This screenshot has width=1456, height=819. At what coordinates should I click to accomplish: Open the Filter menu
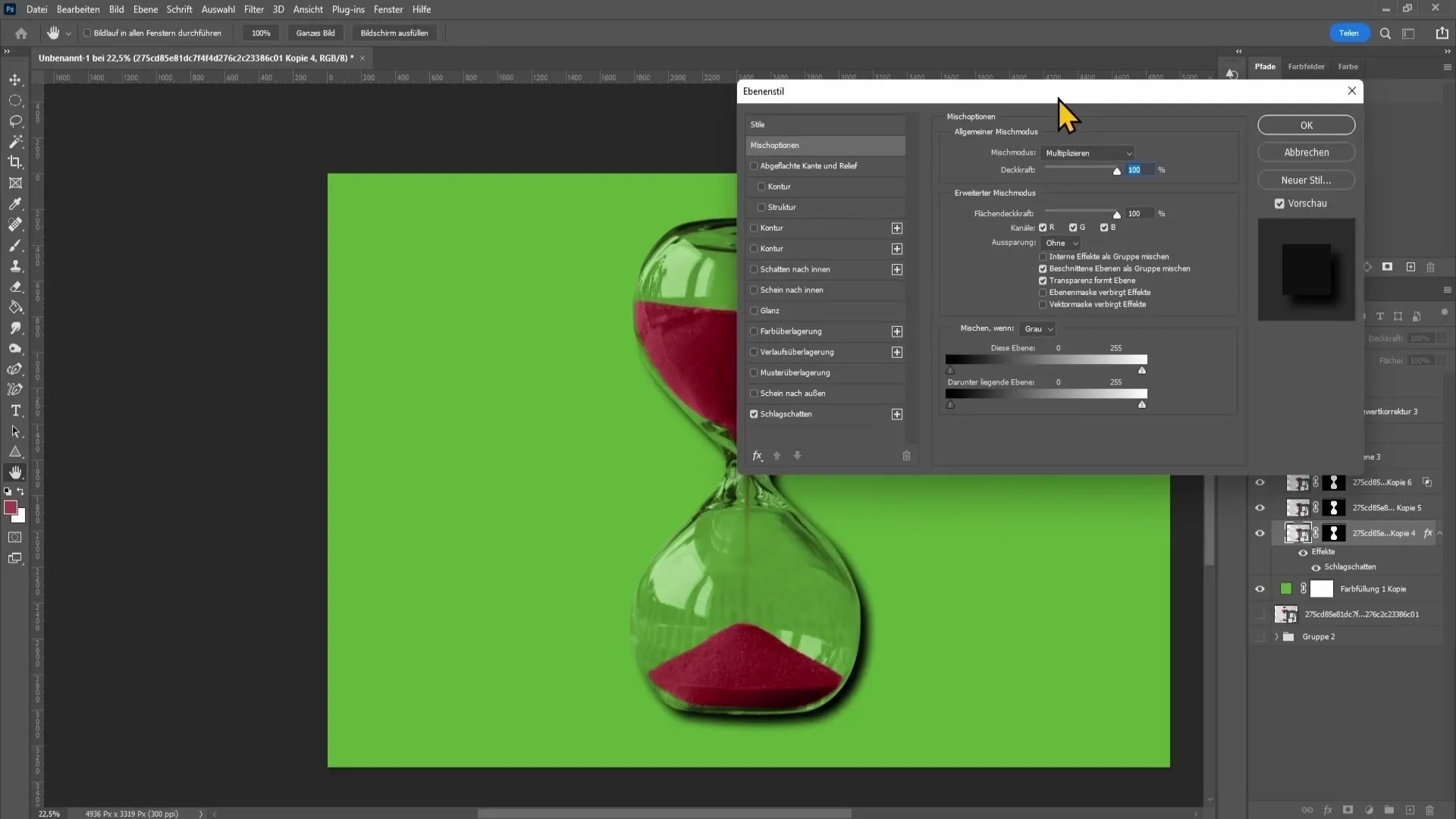(254, 9)
